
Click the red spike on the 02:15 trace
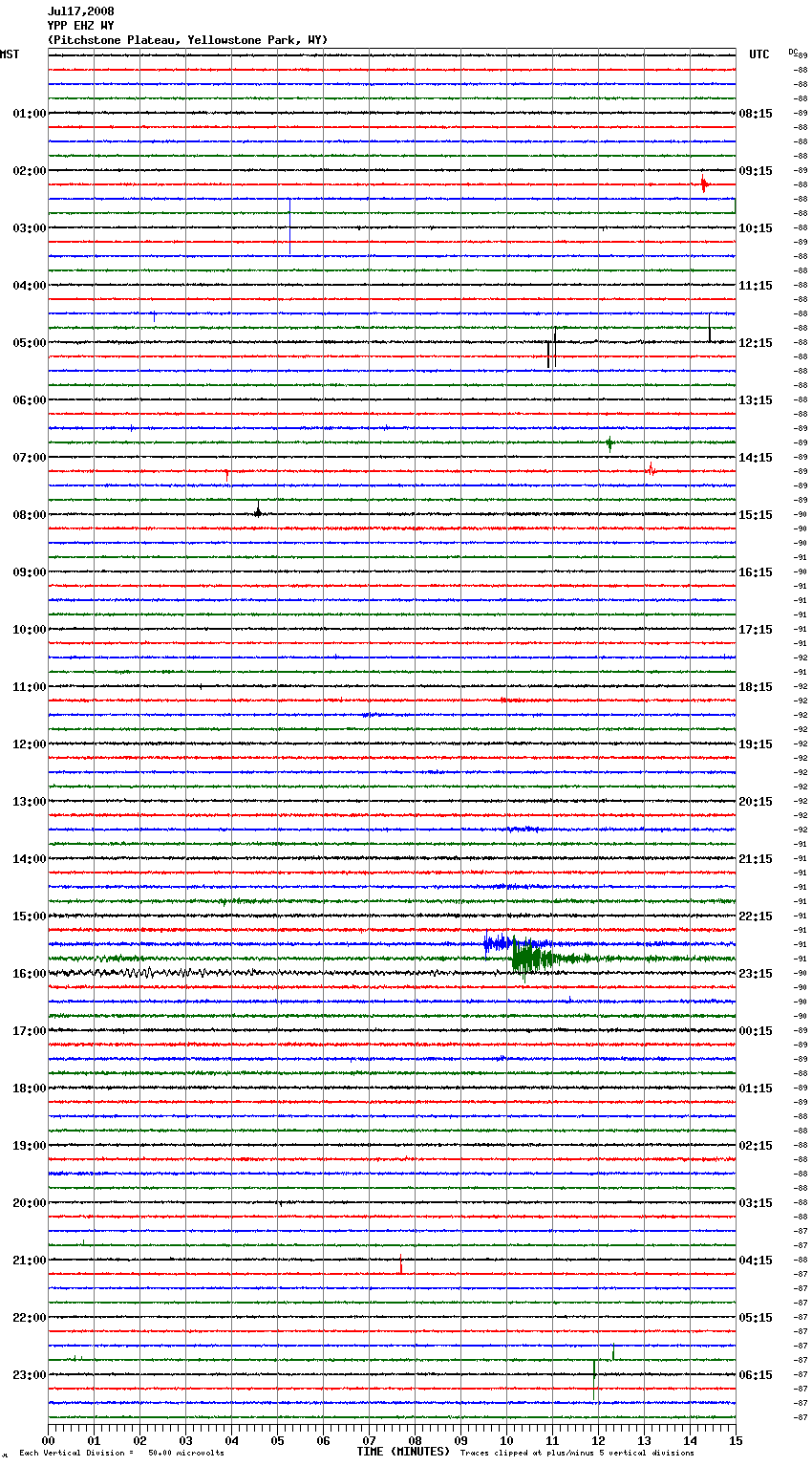click(704, 184)
